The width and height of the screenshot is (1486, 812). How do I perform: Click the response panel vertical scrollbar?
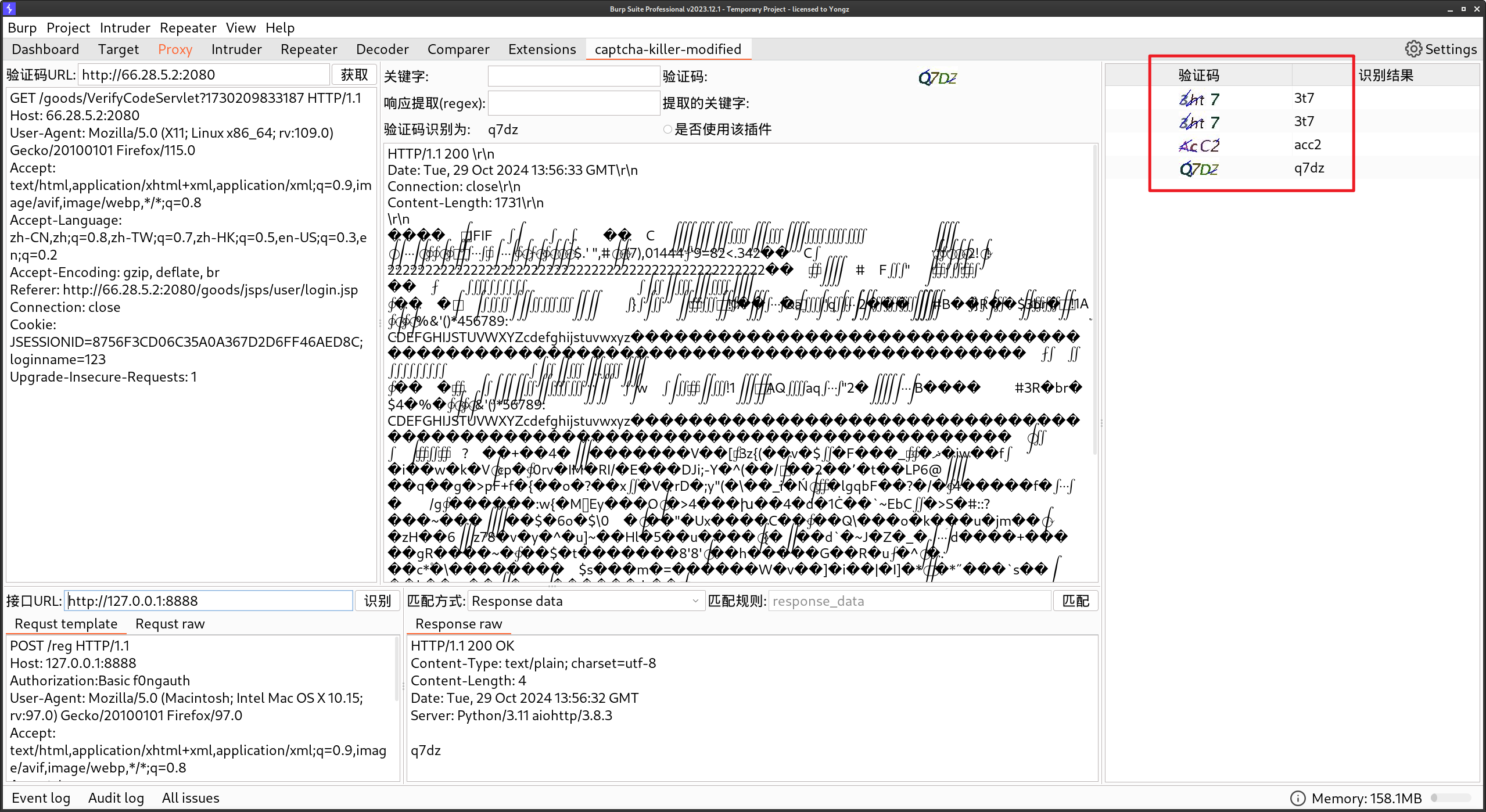(x=1094, y=300)
